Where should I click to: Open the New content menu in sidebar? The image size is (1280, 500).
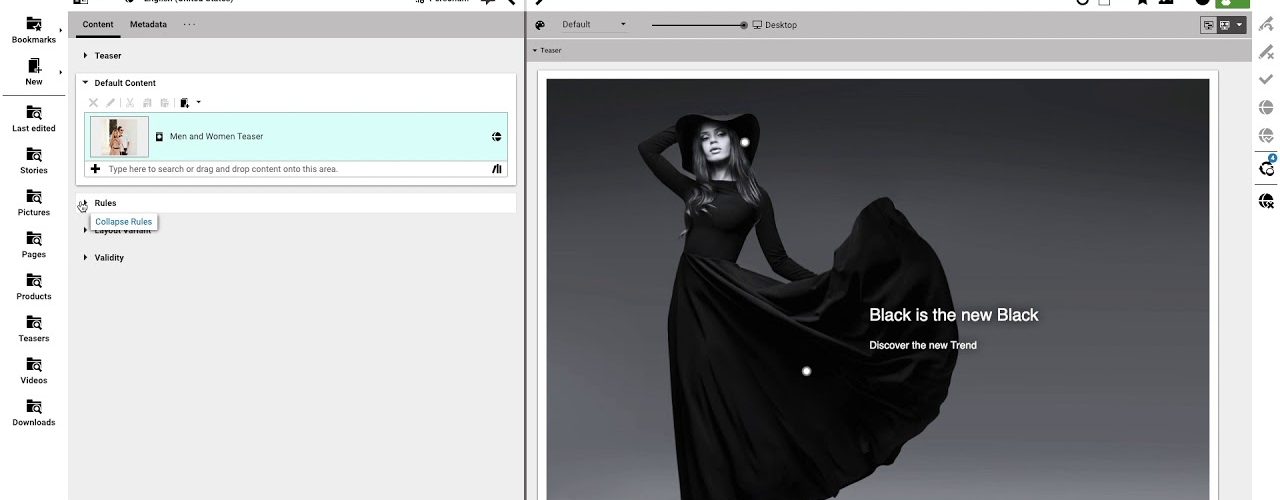tap(33, 72)
